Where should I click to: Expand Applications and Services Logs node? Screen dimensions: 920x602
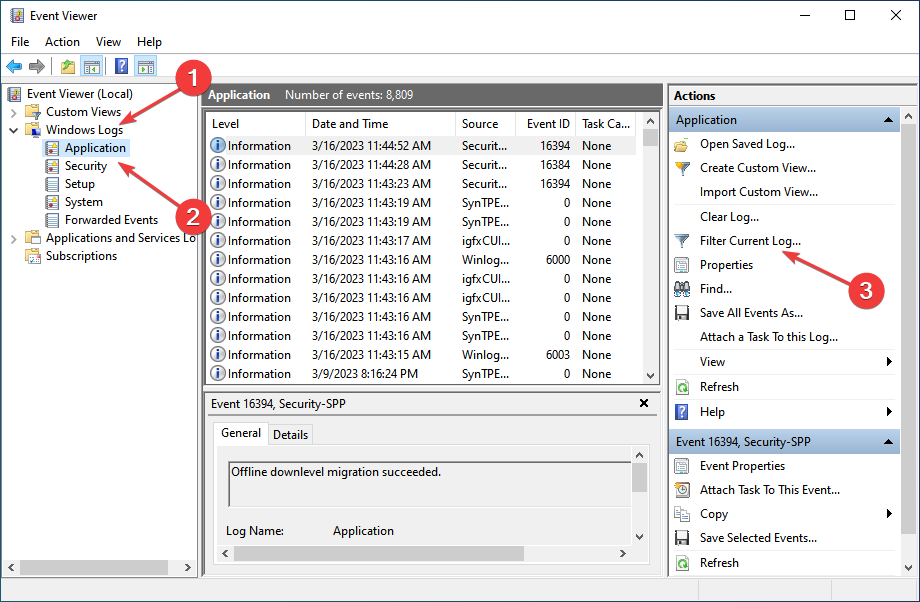click(13, 238)
